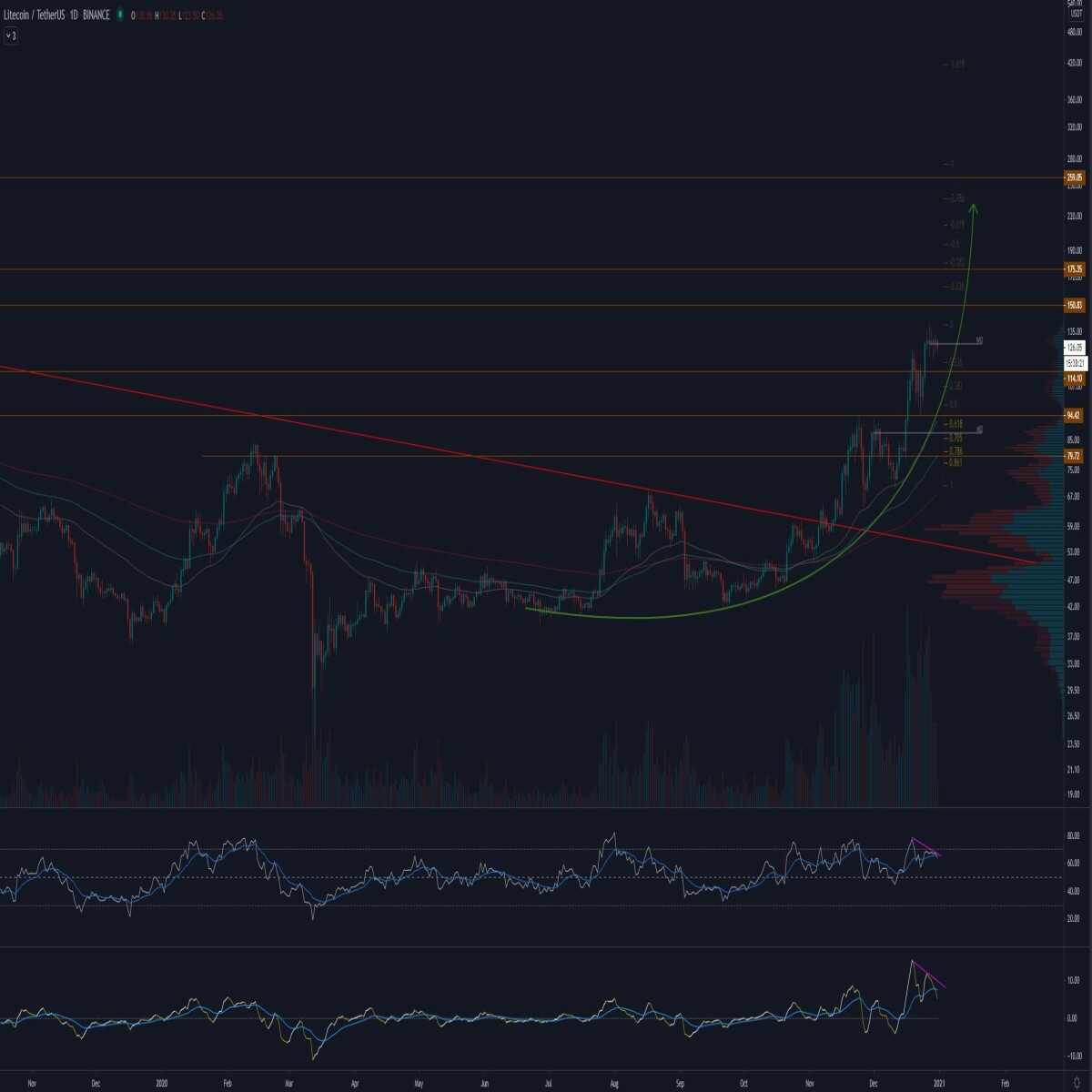The height and width of the screenshot is (1092, 1092).
Task: Click the 420.00 level on price axis
Action: [1074, 63]
